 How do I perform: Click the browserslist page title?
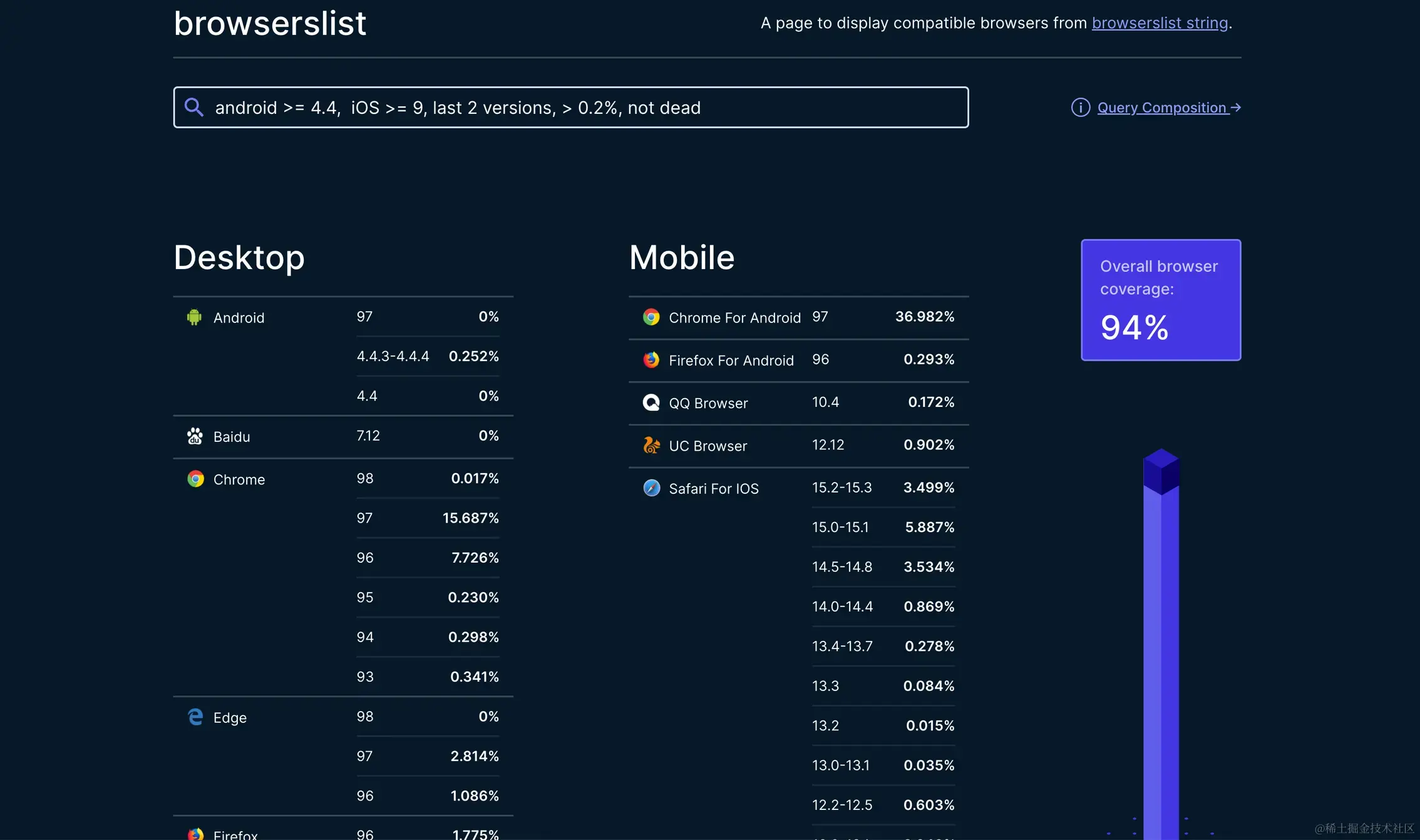(x=270, y=24)
